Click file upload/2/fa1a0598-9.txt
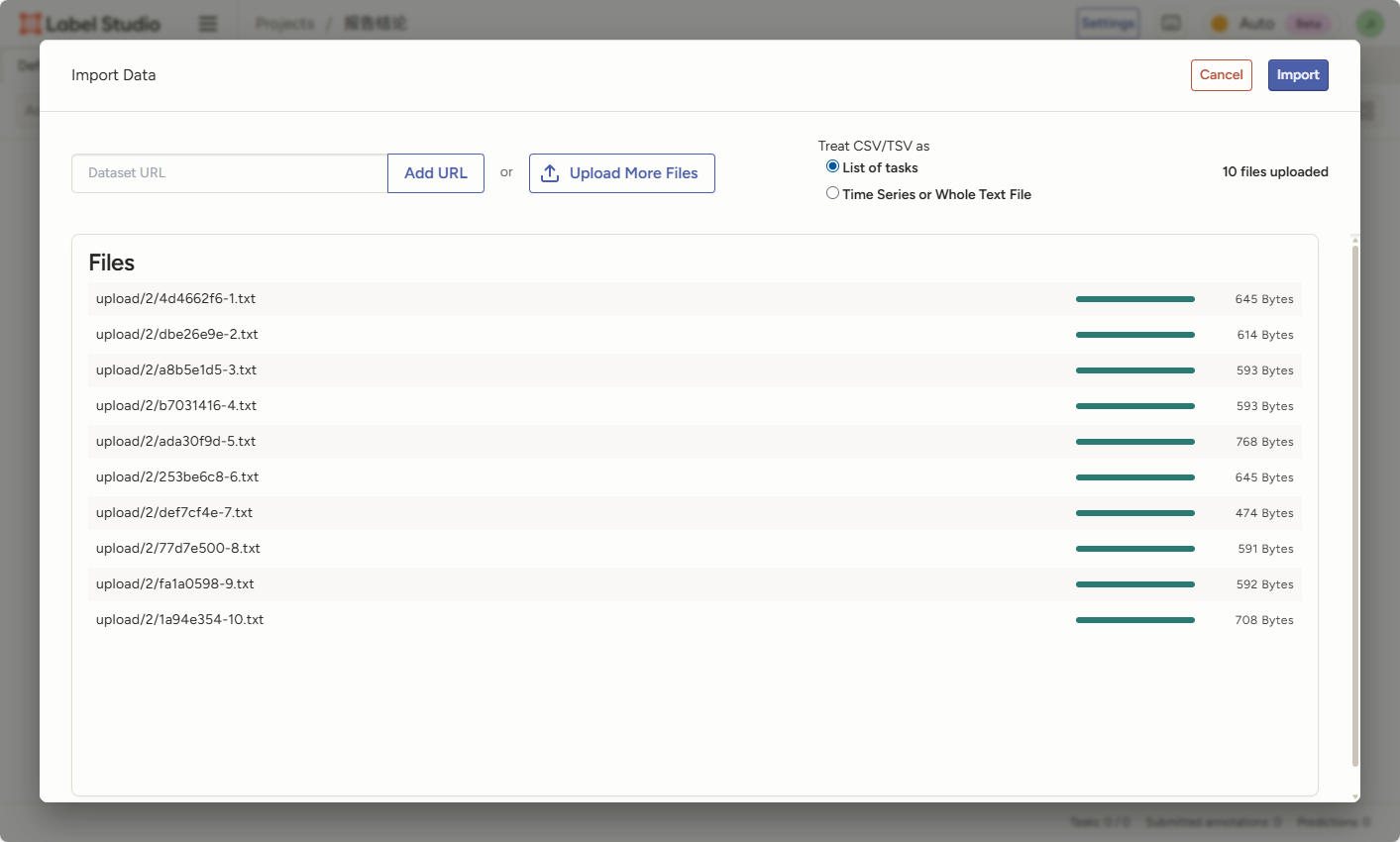 [x=175, y=583]
